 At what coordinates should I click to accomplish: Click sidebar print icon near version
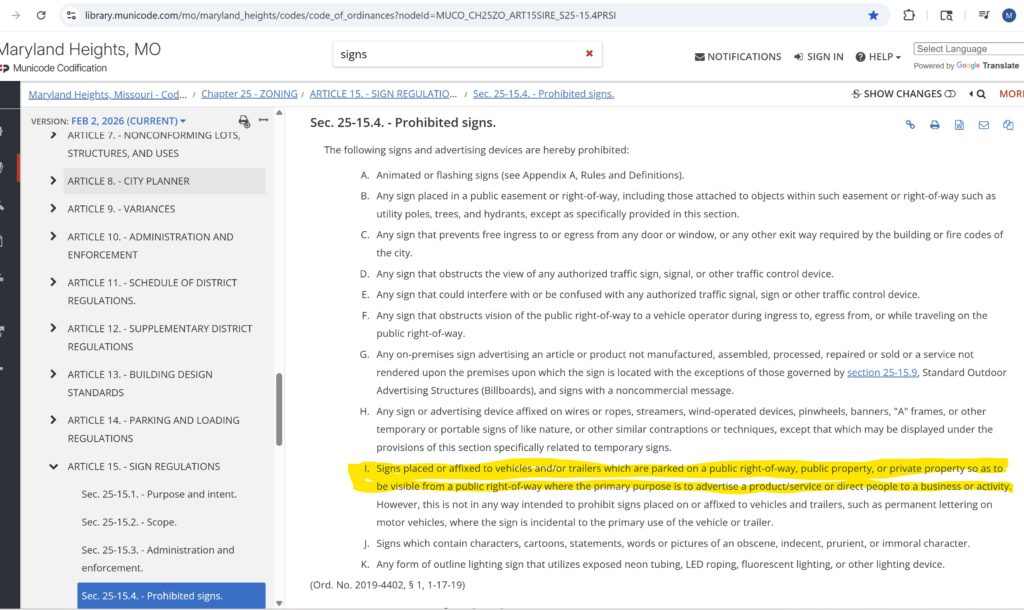point(244,121)
